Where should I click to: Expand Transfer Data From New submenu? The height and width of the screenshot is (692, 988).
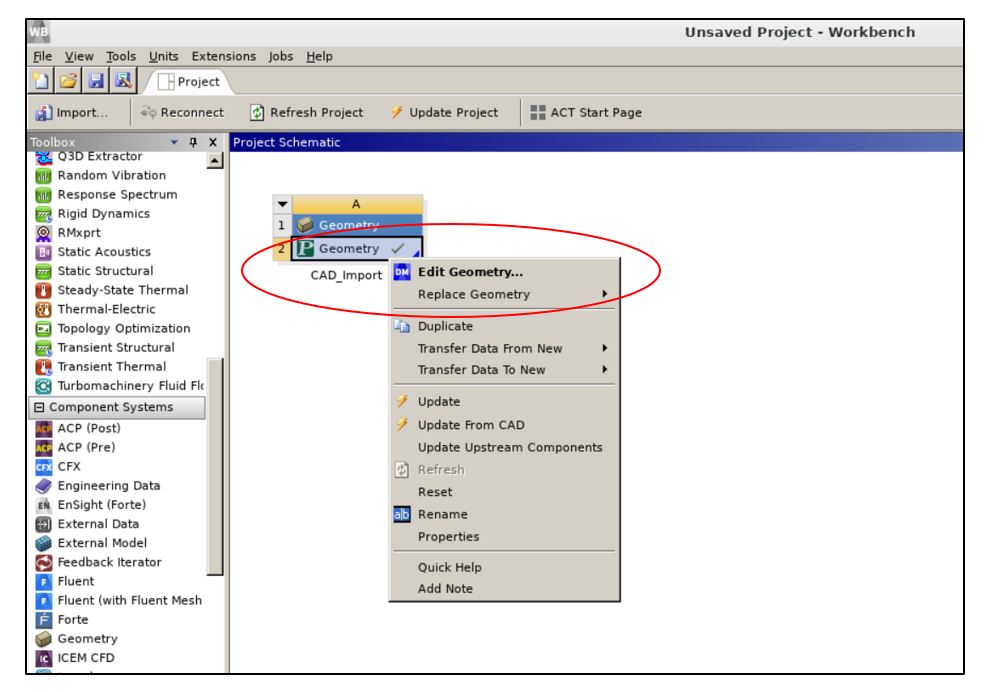click(504, 349)
